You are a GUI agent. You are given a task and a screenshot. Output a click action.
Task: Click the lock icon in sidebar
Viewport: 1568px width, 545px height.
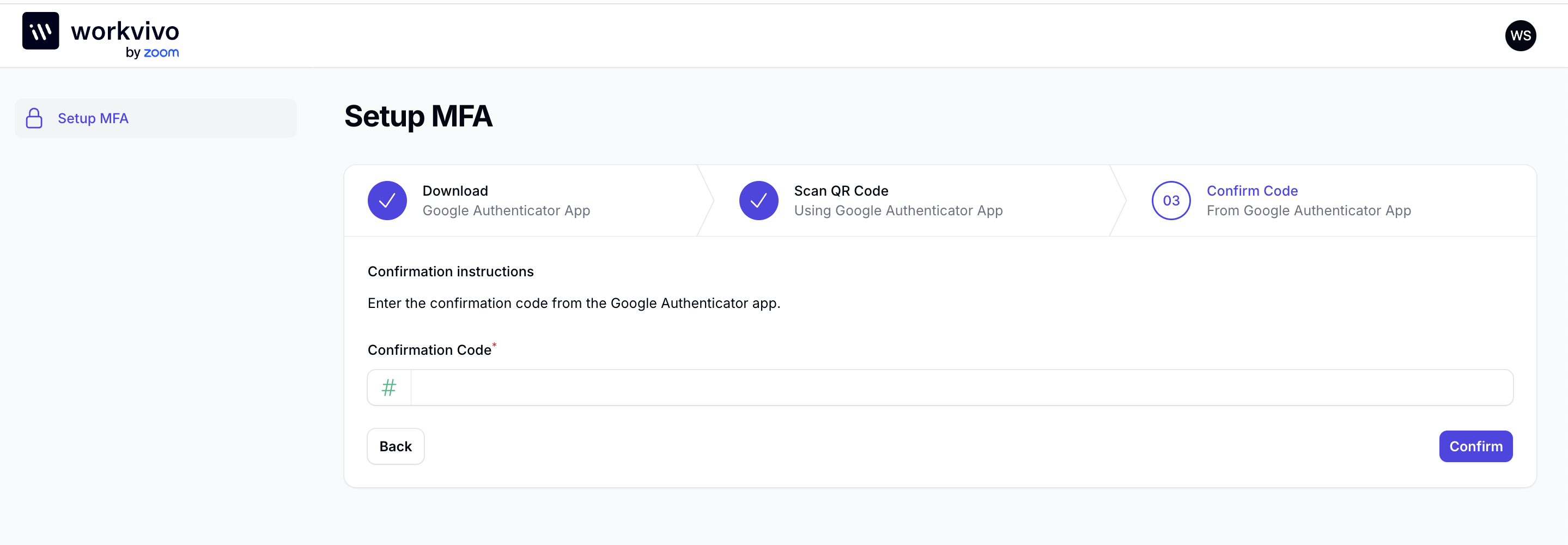(x=34, y=118)
